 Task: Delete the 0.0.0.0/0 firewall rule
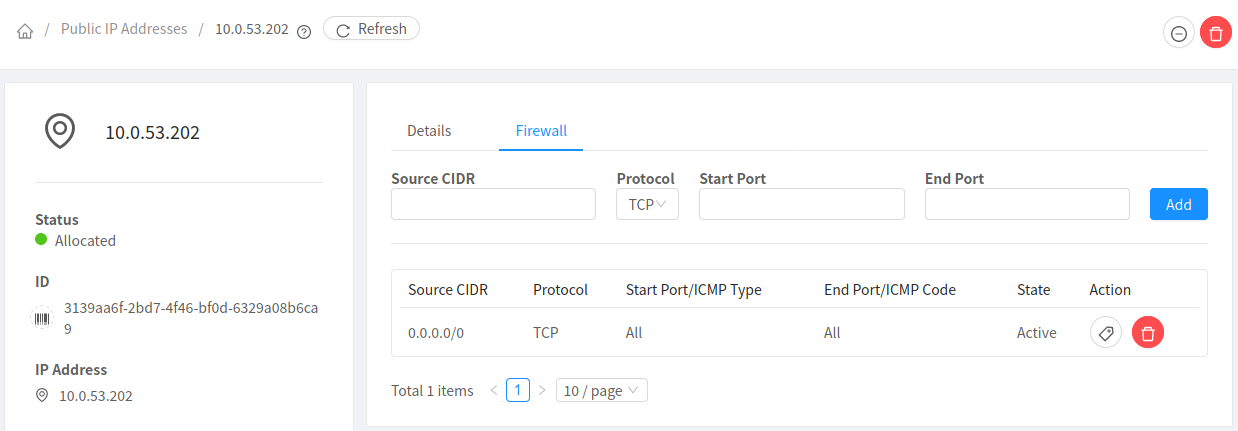tap(1147, 333)
